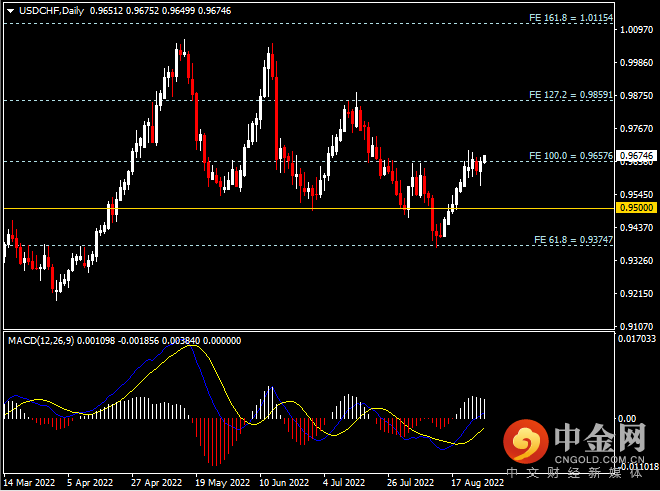The image size is (660, 491).
Task: Click the 0.97670 price axis value
Action: 636,128
